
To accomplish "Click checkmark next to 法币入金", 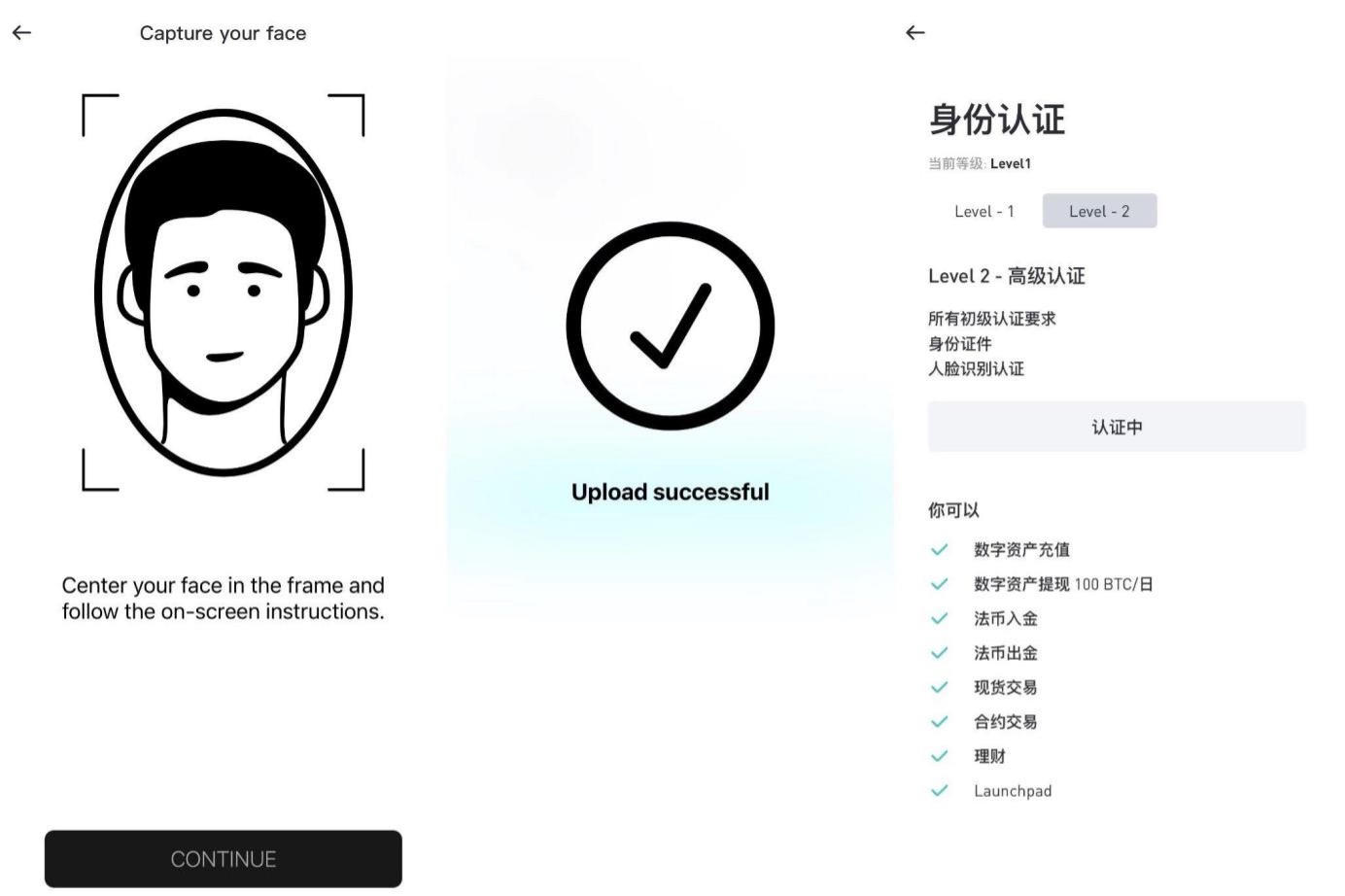I will (939, 618).
